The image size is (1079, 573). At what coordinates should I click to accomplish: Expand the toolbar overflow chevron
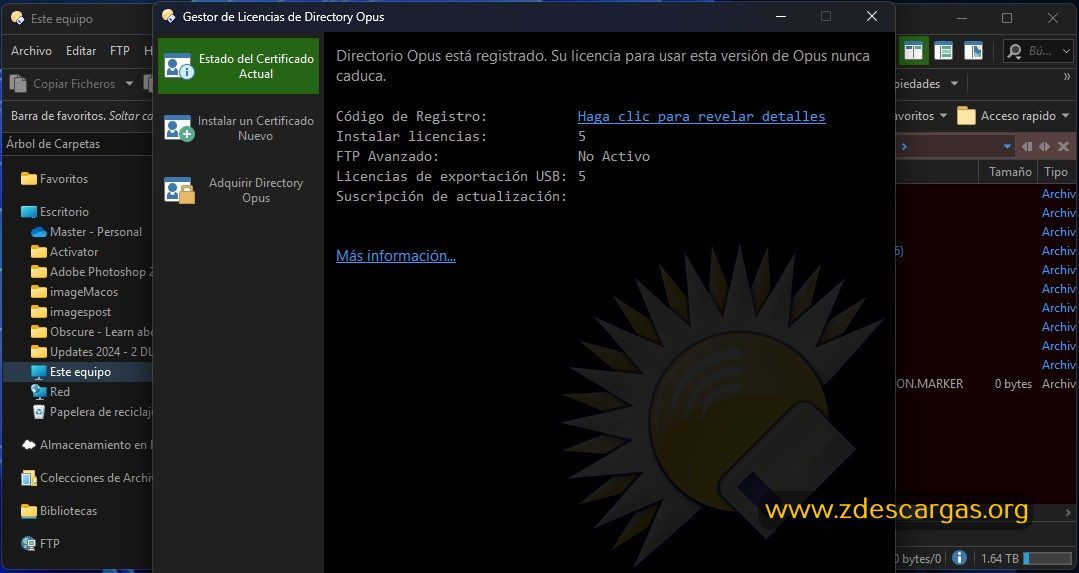click(1067, 76)
